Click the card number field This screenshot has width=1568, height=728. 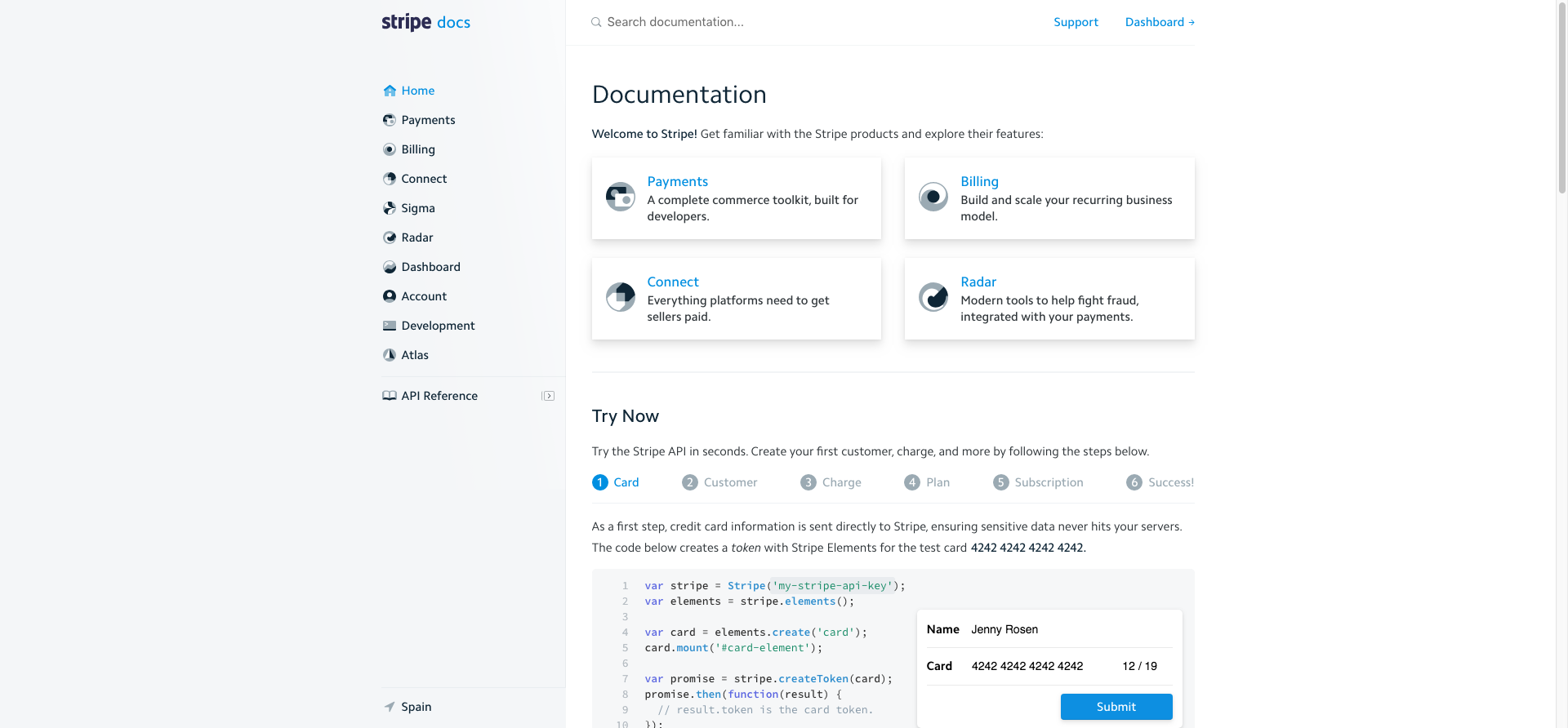pyautogui.click(x=1027, y=666)
